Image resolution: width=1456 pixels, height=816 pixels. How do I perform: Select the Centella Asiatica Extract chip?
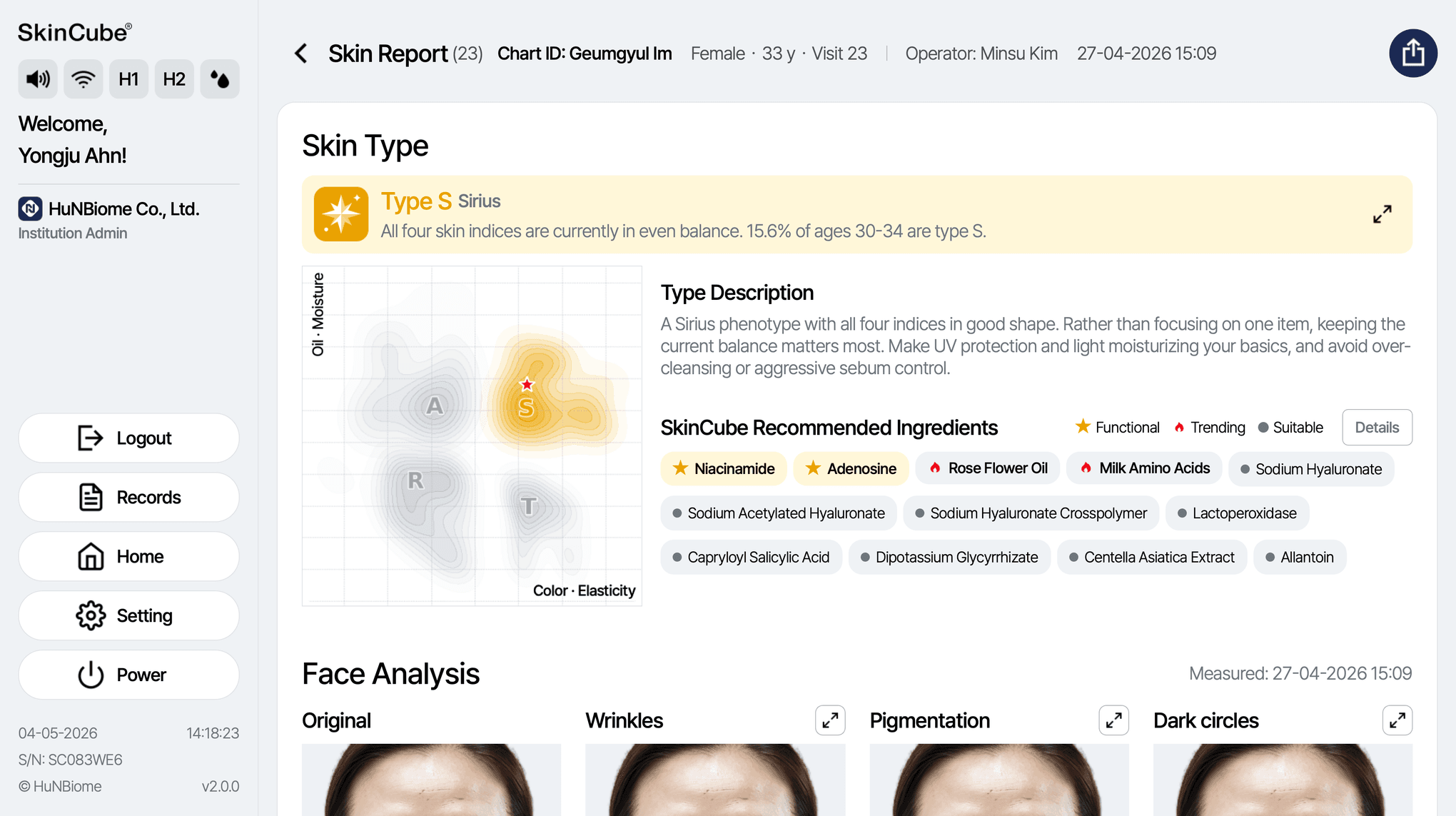(1152, 558)
